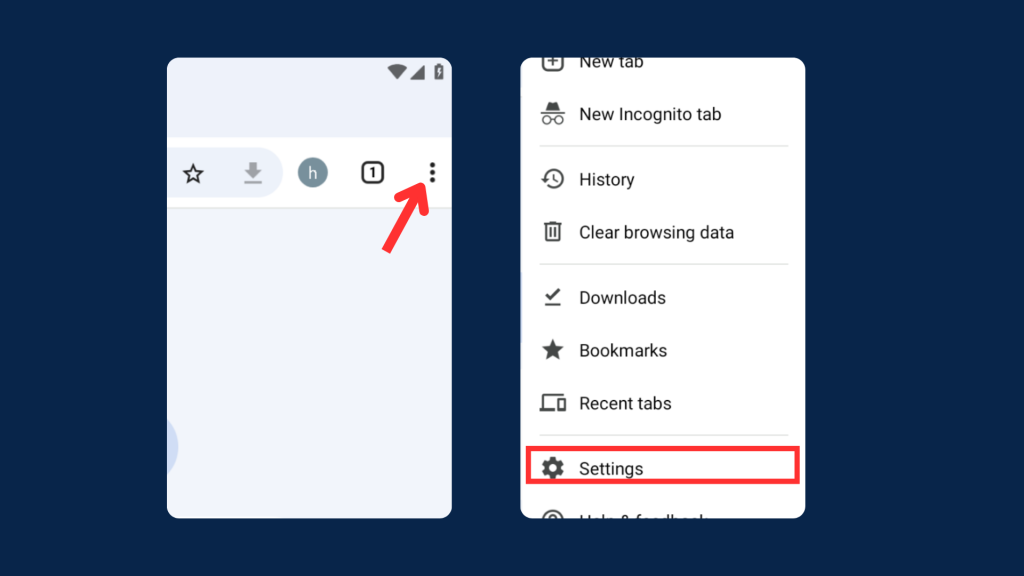Open the tab switcher showing 1
This screenshot has height=576, width=1024.
372,173
